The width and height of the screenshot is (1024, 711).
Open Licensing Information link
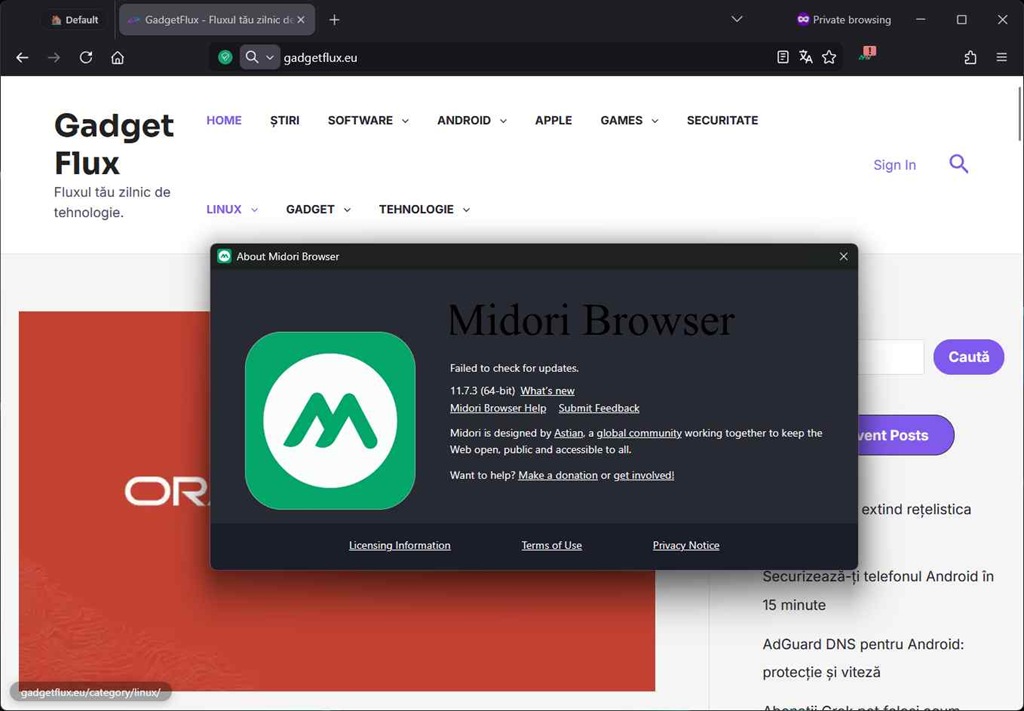[x=400, y=545]
